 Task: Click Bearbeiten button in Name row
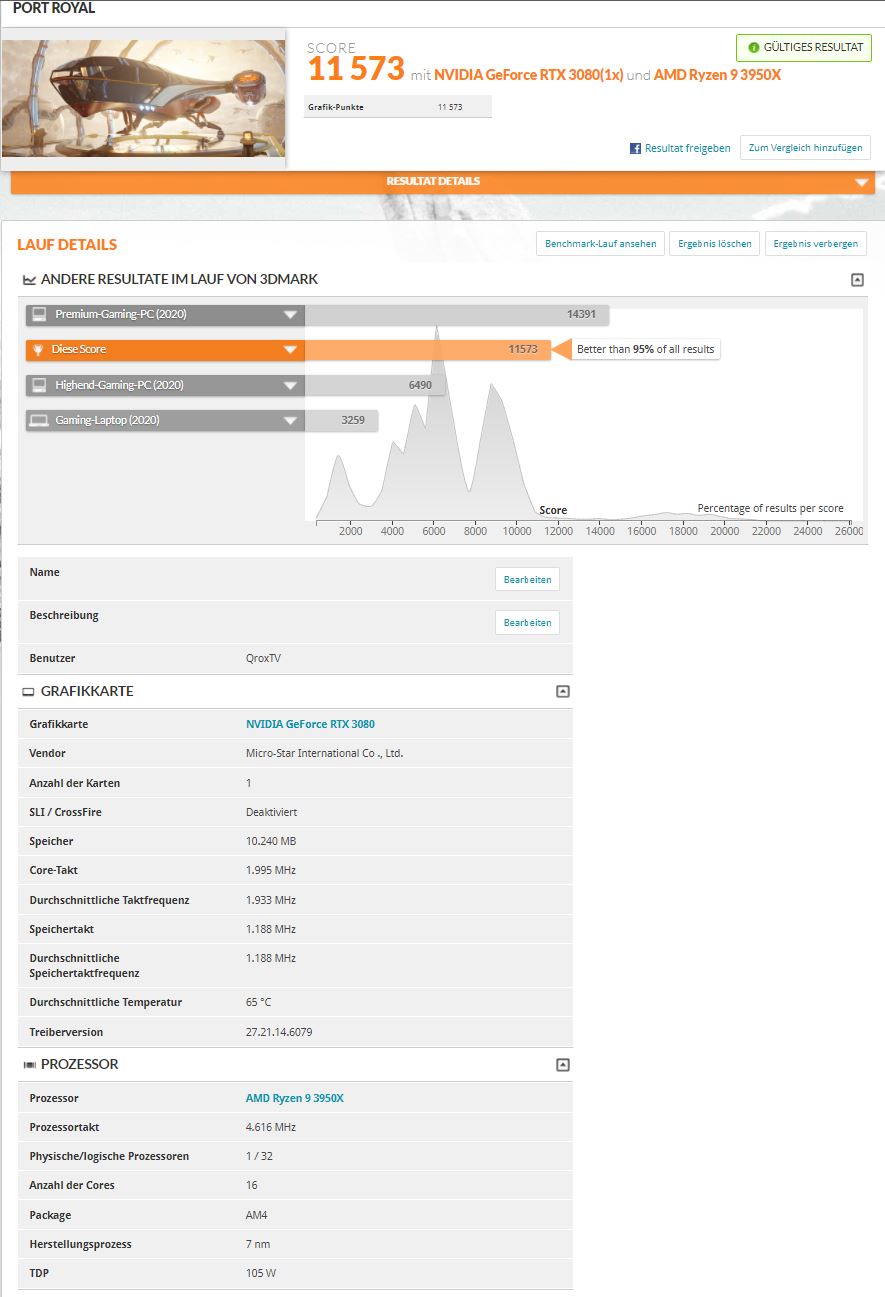coord(527,580)
